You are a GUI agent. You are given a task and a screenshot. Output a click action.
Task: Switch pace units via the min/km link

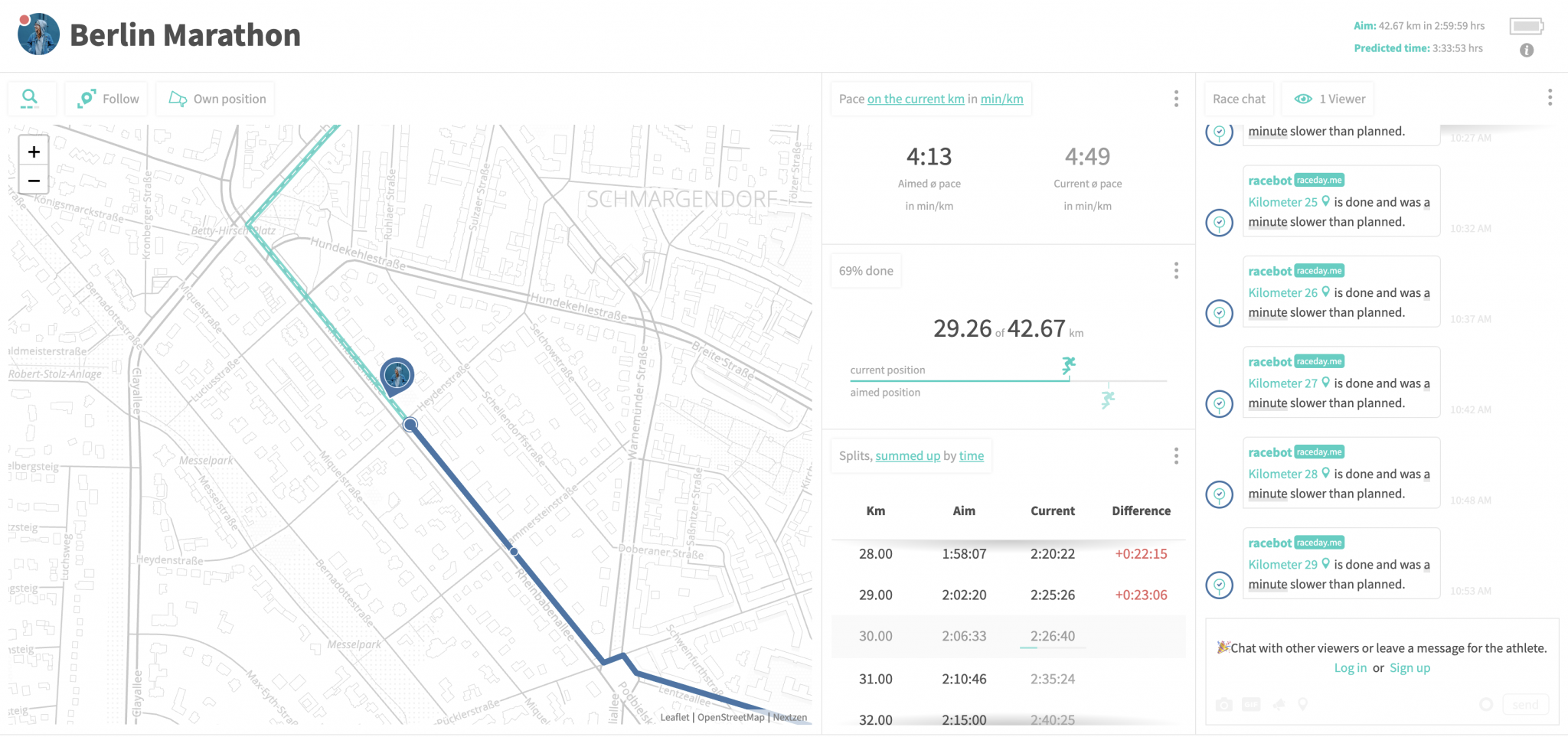pos(1001,99)
